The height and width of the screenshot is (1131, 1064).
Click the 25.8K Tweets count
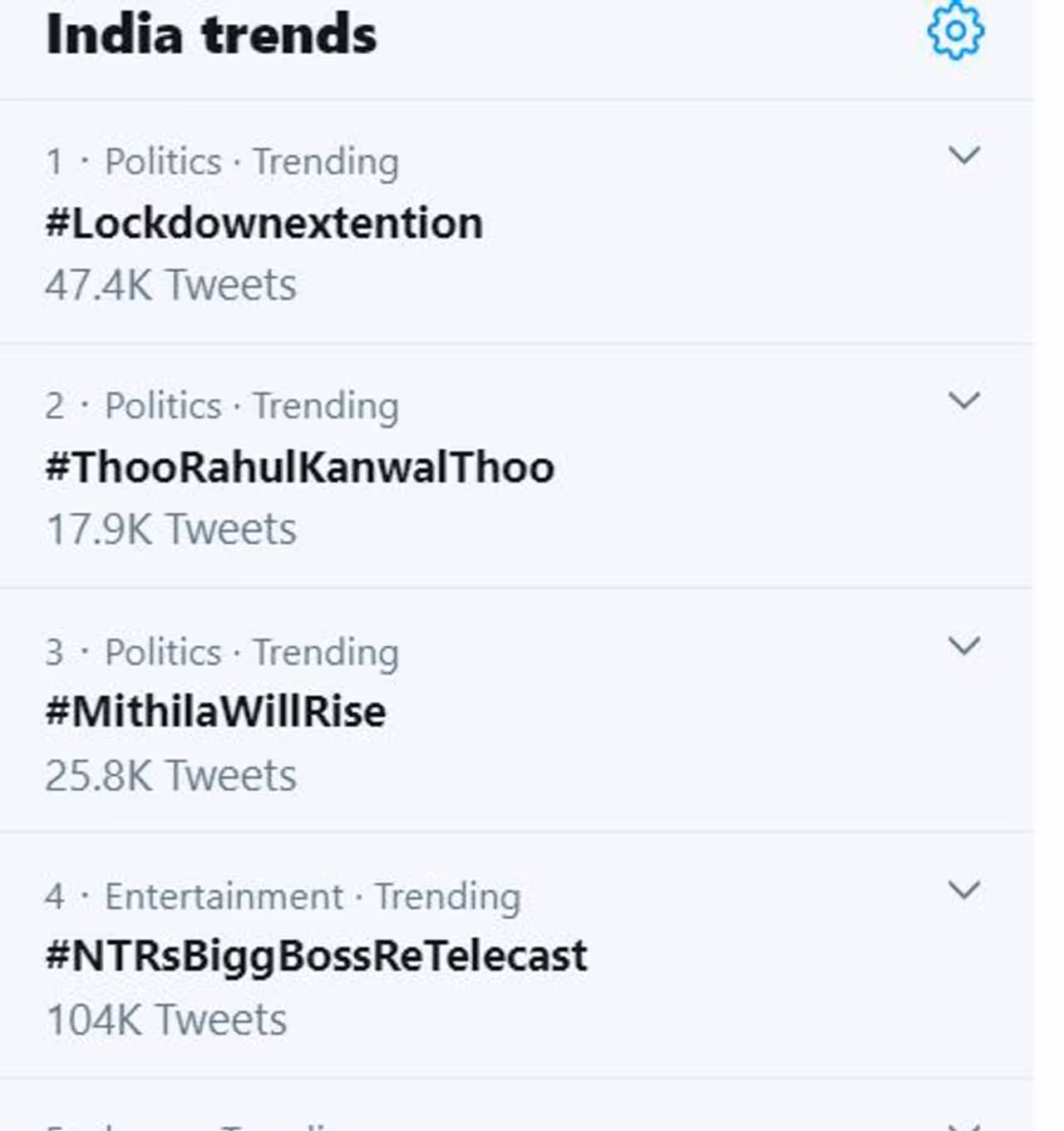[170, 775]
